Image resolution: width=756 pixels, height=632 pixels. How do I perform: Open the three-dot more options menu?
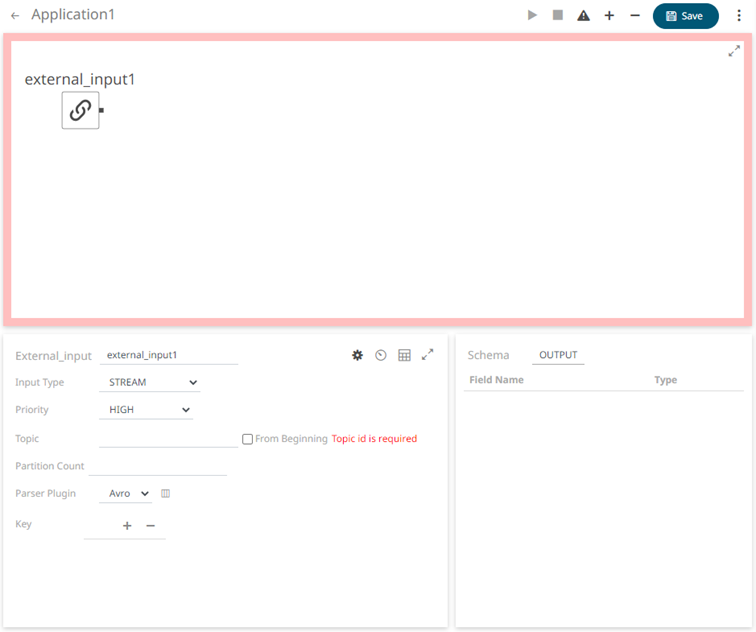tap(740, 16)
